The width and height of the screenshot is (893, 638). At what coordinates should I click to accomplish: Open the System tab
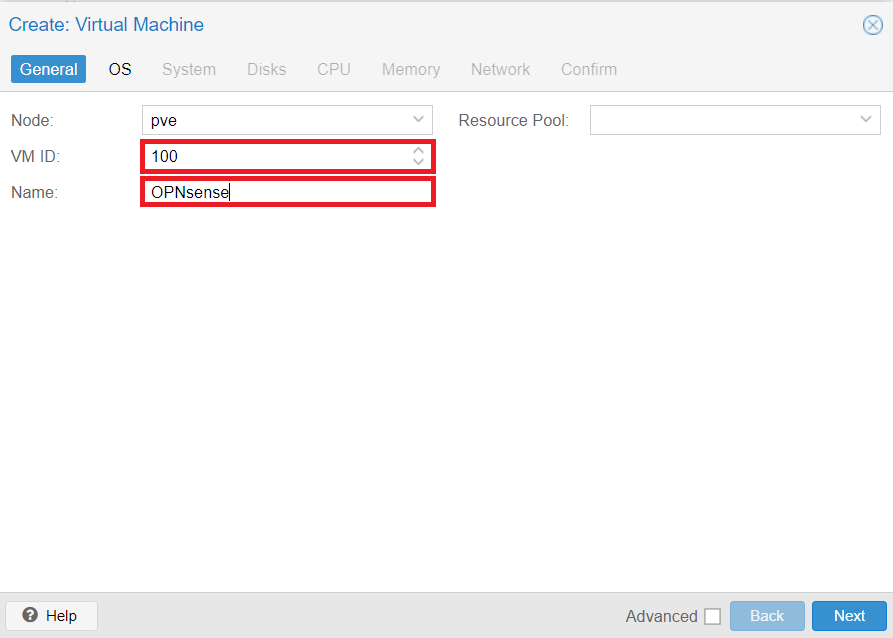189,69
